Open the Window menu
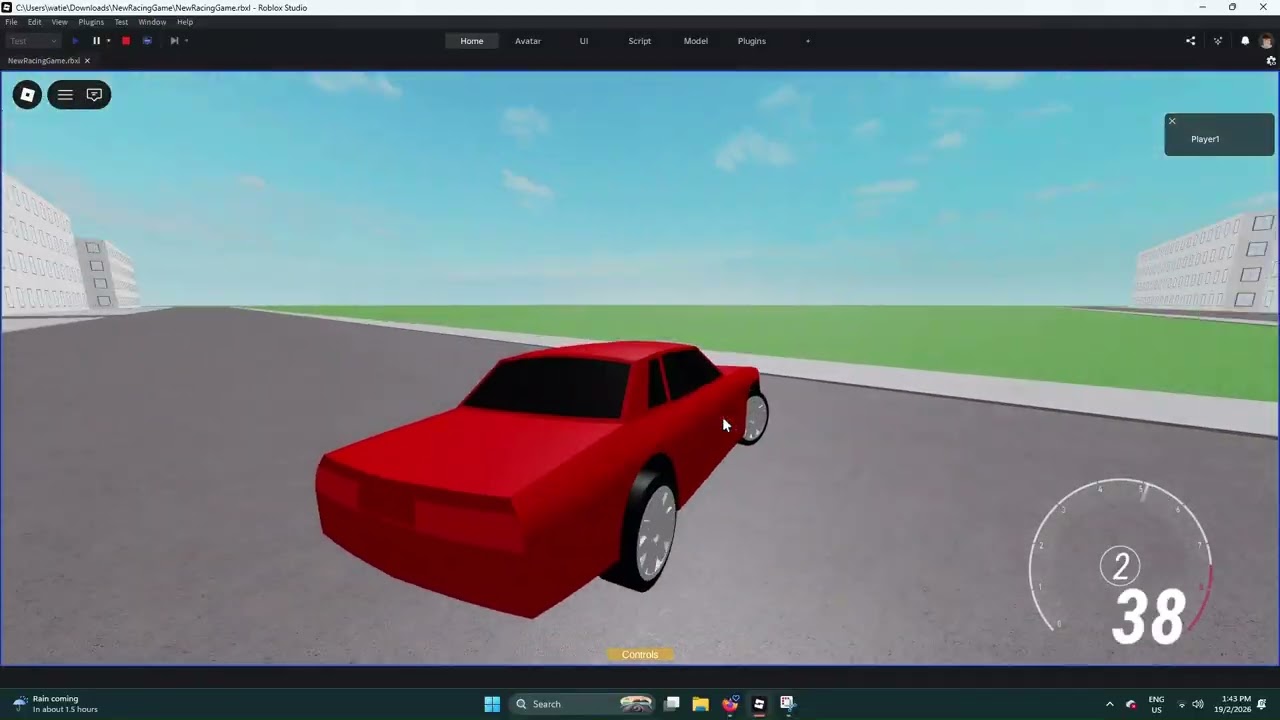The height and width of the screenshot is (720, 1280). click(152, 22)
